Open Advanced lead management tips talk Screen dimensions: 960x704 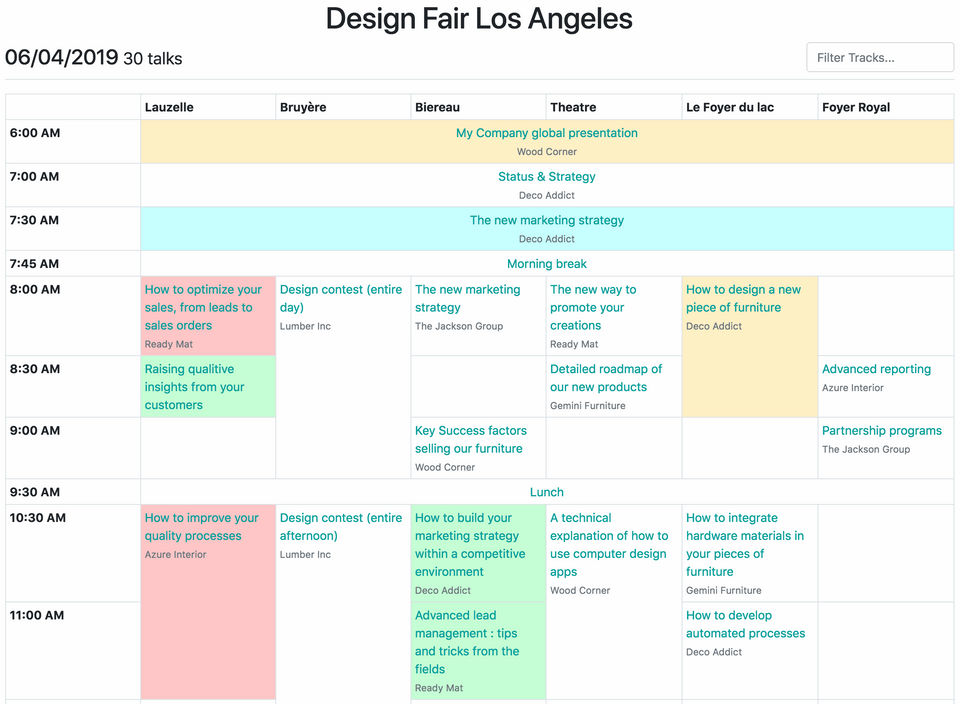[x=467, y=642]
